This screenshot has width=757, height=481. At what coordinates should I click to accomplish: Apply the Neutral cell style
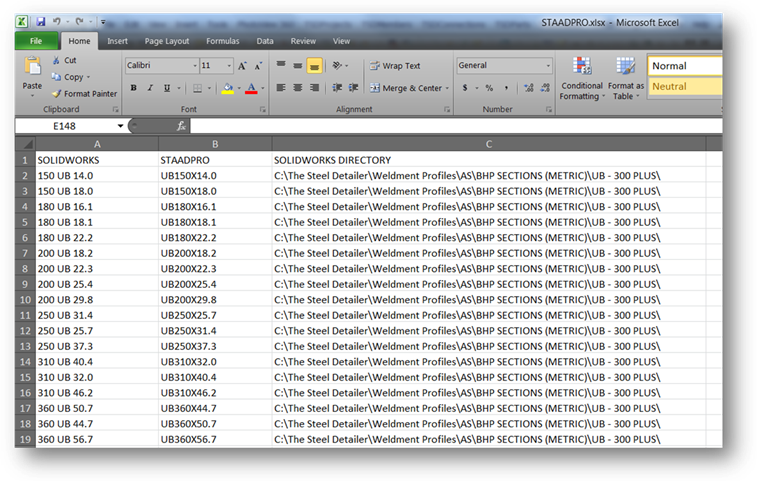(685, 86)
